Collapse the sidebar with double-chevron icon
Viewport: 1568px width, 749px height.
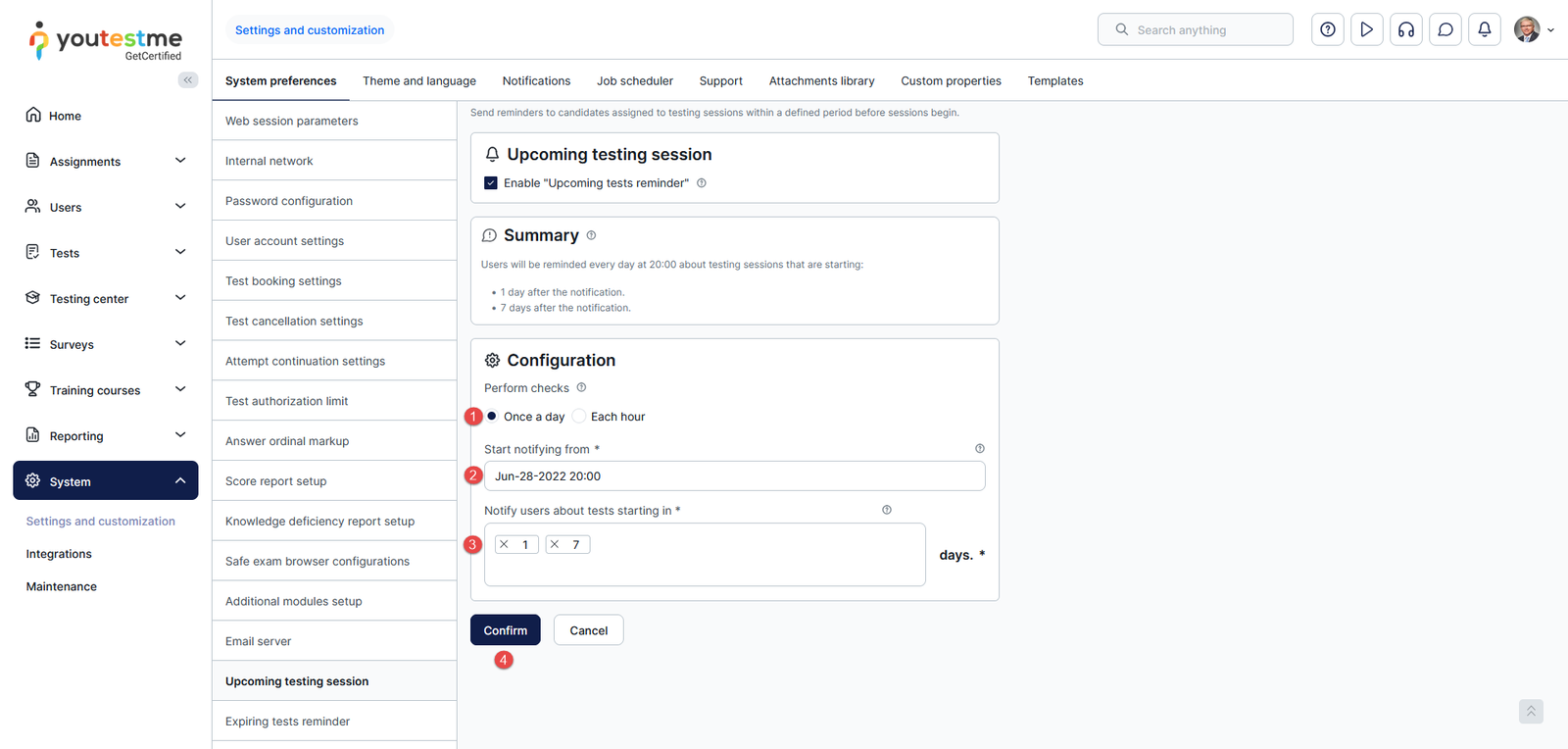(x=188, y=80)
